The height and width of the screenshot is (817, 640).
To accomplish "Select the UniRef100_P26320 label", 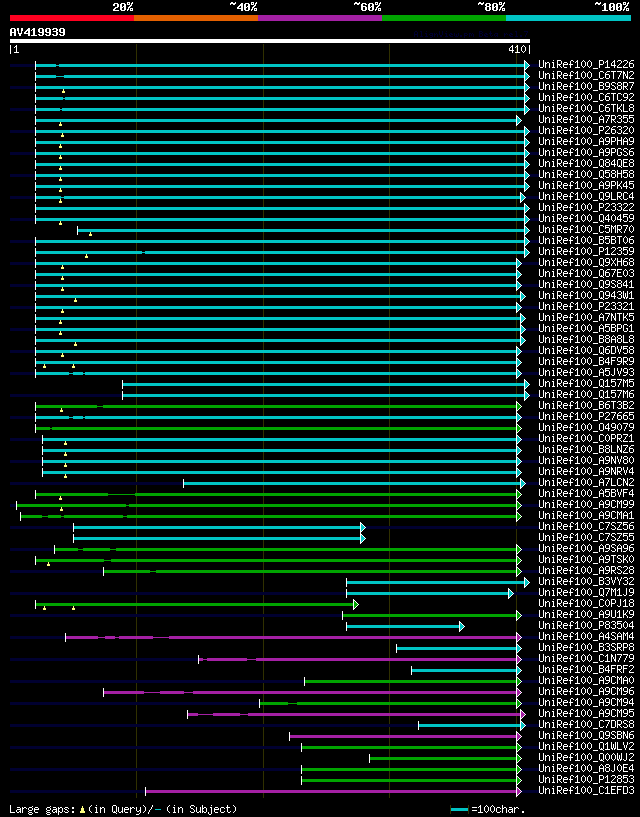I will coord(586,130).
